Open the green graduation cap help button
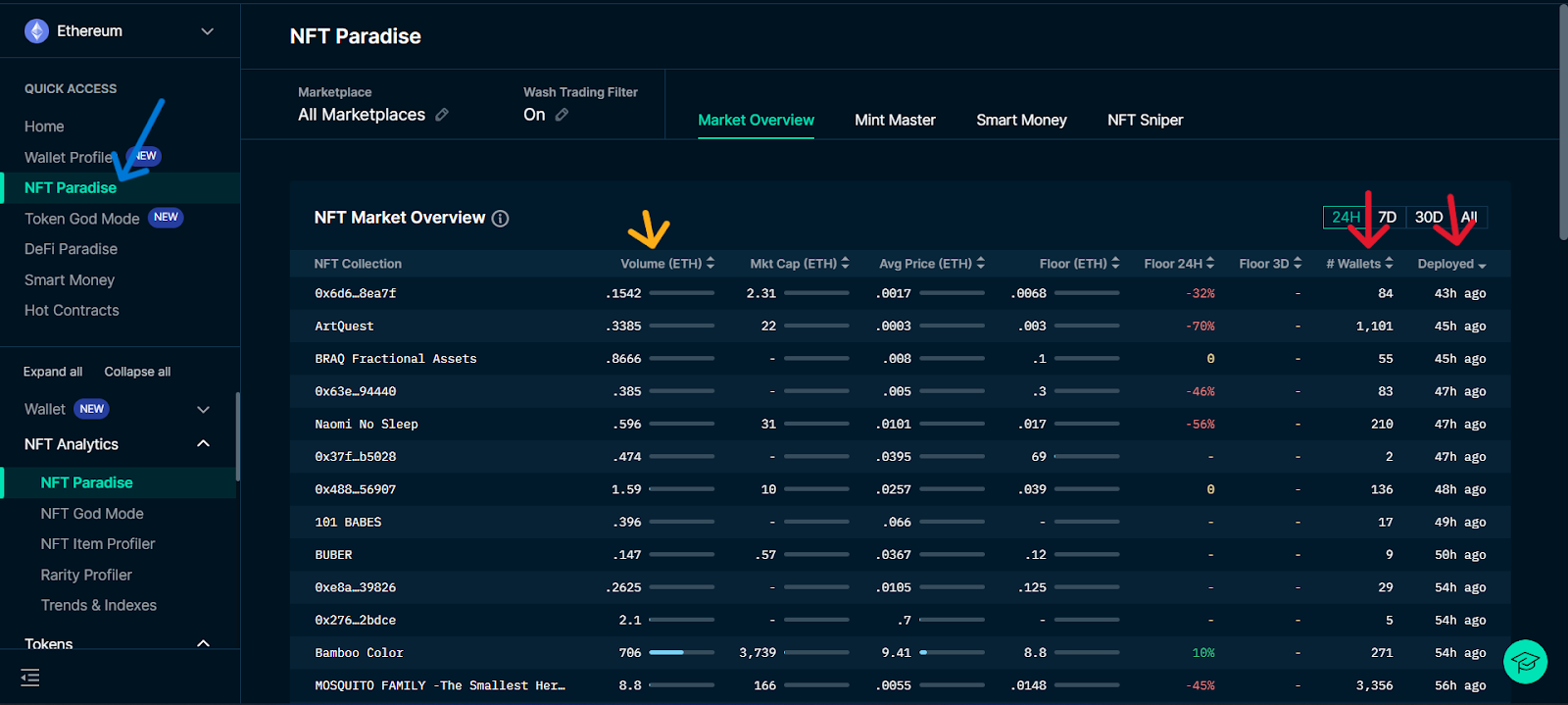The width and height of the screenshot is (1568, 705). click(x=1525, y=662)
